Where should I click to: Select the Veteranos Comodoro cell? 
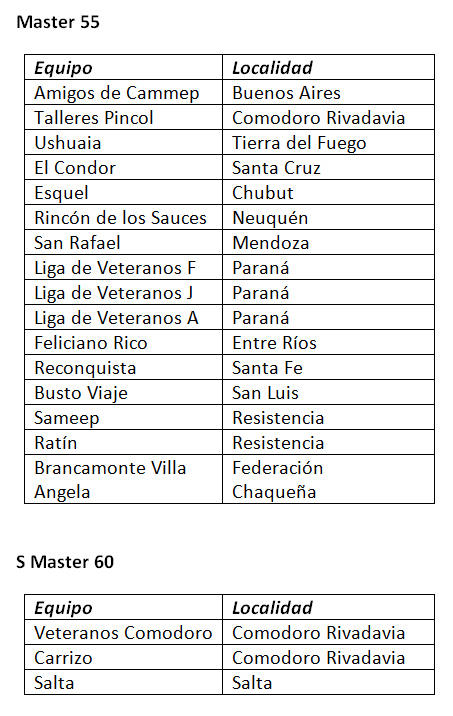tap(123, 632)
